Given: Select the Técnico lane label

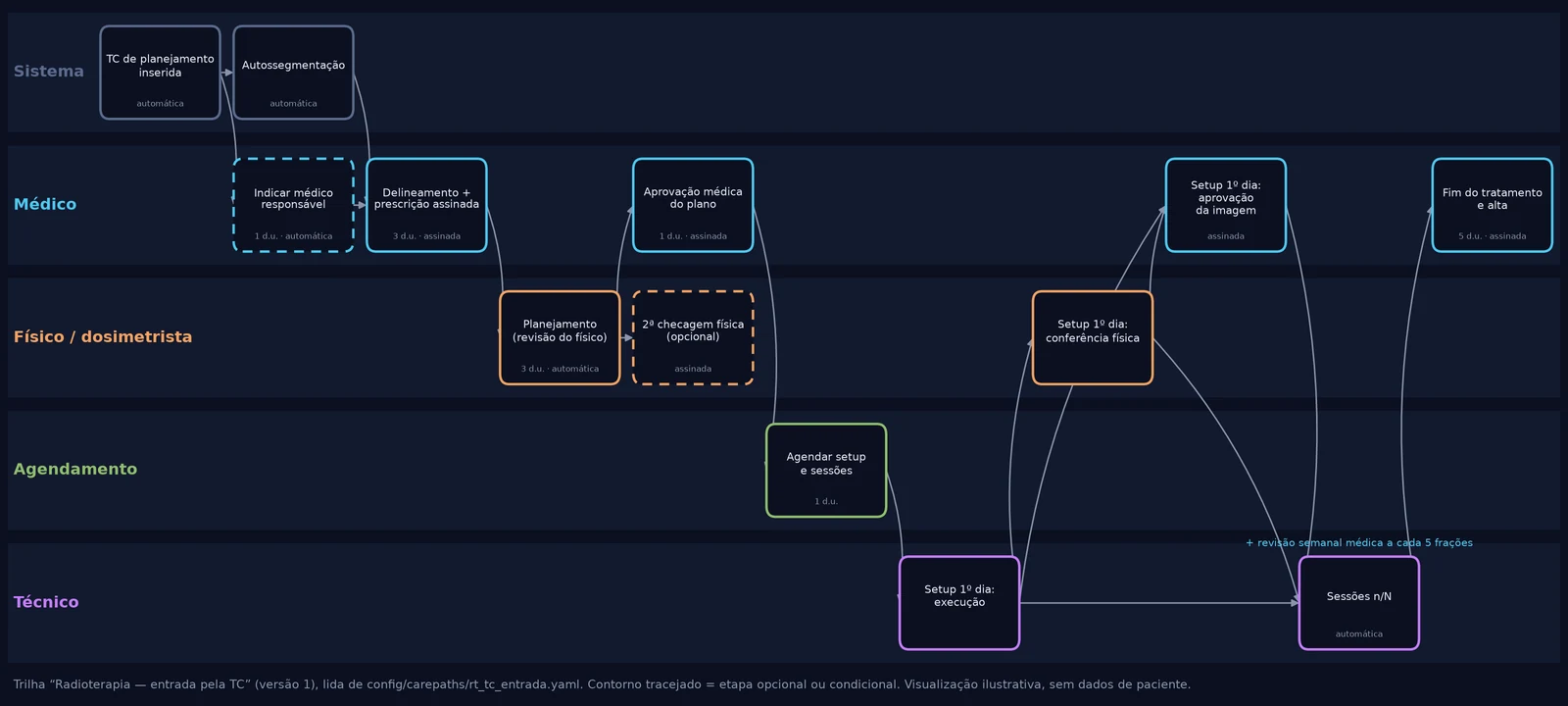Looking at the screenshot, I should click(46, 602).
